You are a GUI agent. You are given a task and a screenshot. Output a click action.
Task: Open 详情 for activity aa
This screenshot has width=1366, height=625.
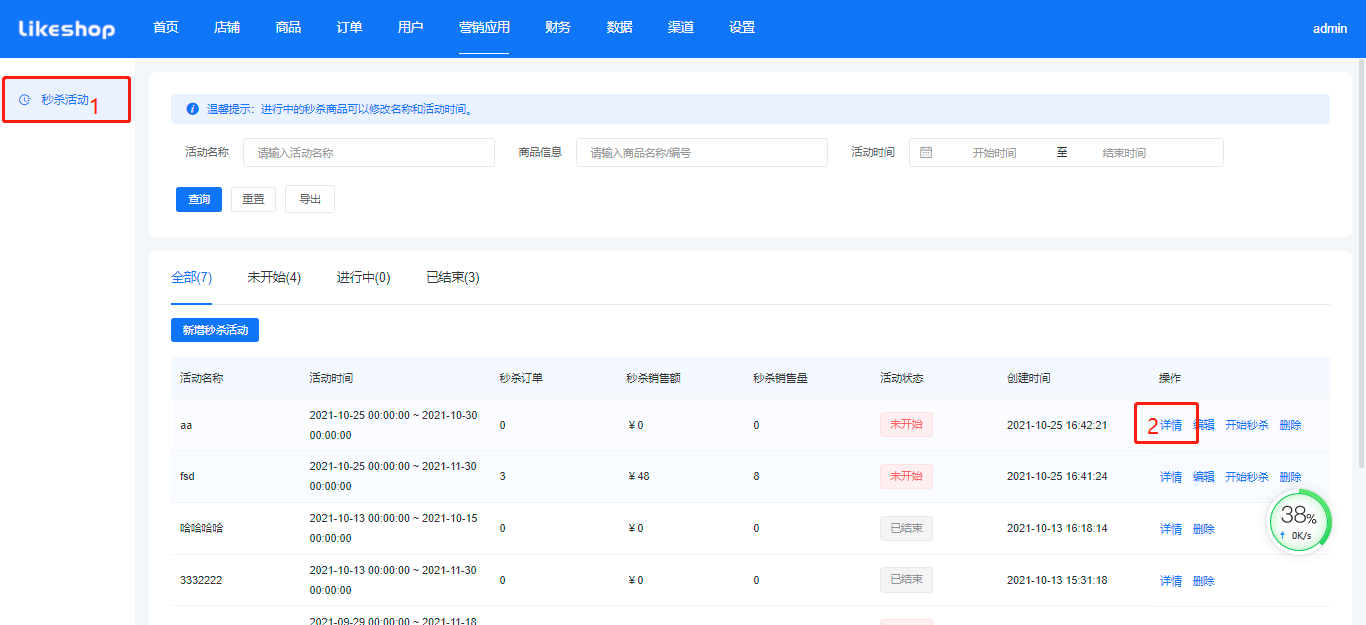point(1171,425)
